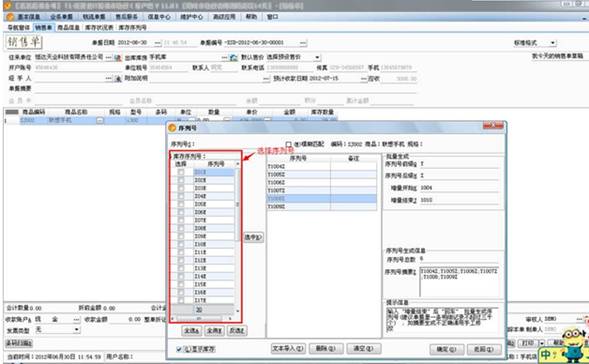Screen dimensions: 589x364
Task: Switch to the 销售单 tab
Action: tap(44, 27)
